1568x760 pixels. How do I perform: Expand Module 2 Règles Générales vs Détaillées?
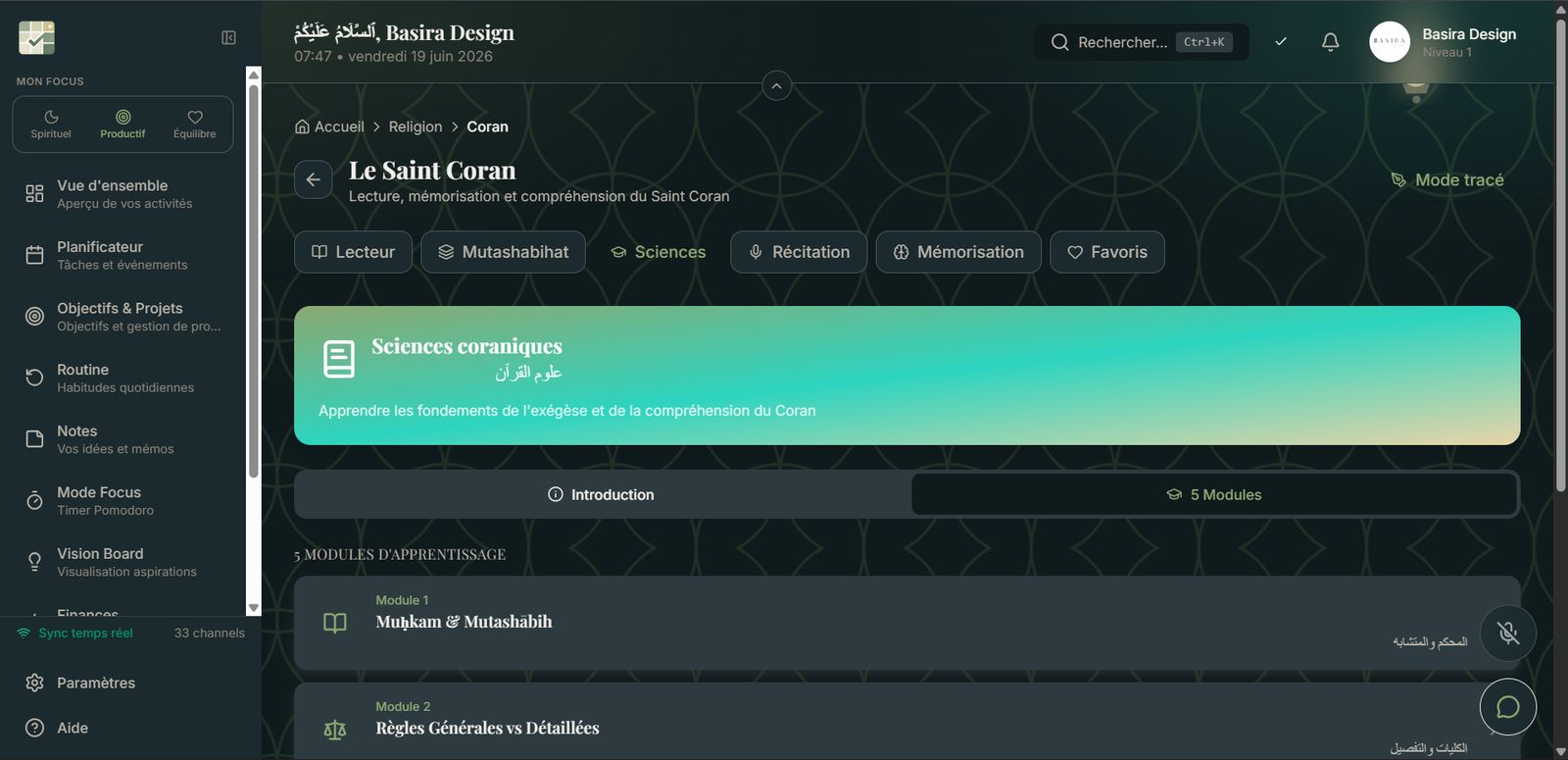(907, 722)
